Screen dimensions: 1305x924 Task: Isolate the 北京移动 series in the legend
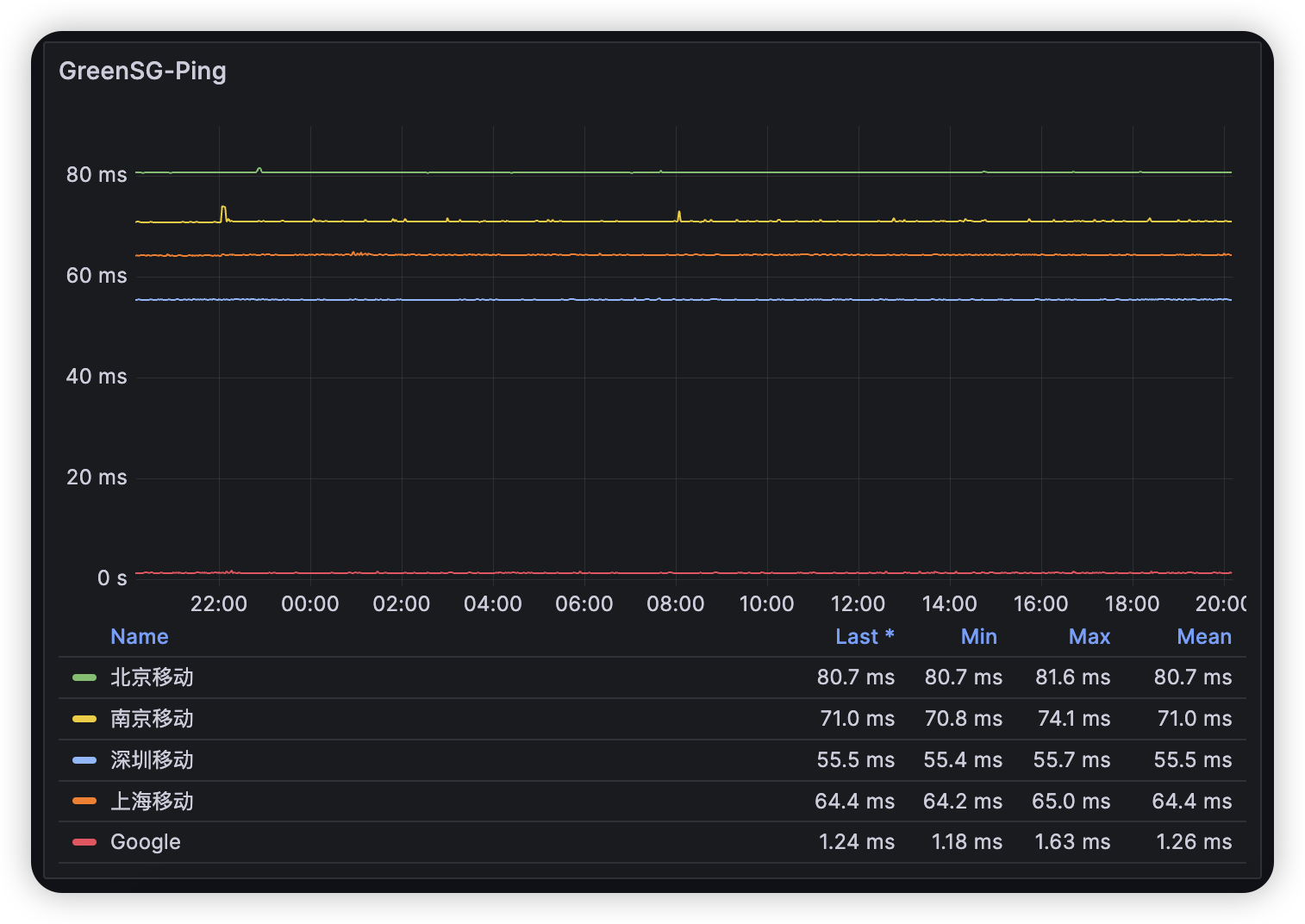[x=153, y=677]
